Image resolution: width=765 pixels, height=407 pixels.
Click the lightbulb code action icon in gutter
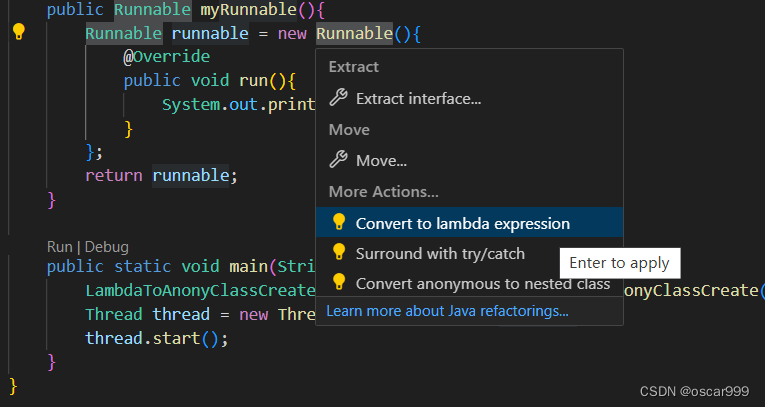19,32
